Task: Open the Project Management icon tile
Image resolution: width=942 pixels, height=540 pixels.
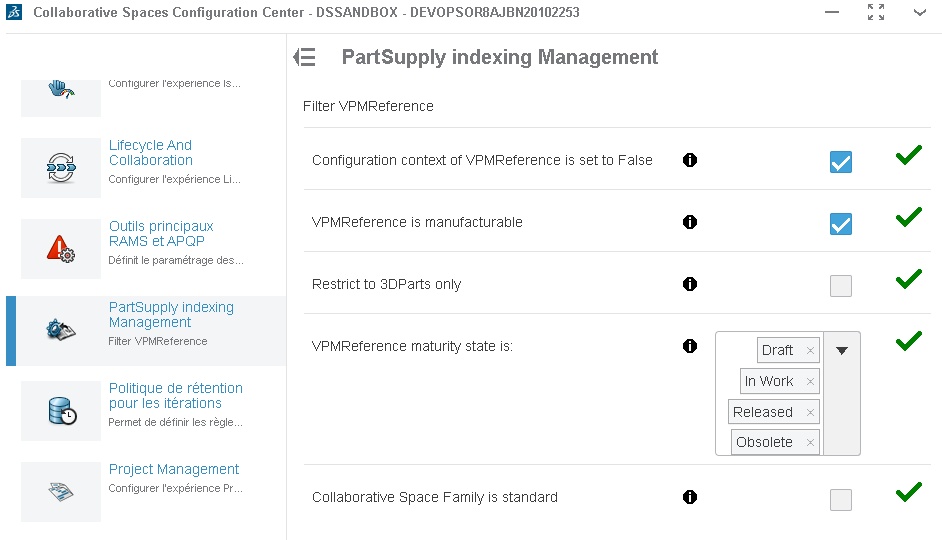Action: click(61, 492)
